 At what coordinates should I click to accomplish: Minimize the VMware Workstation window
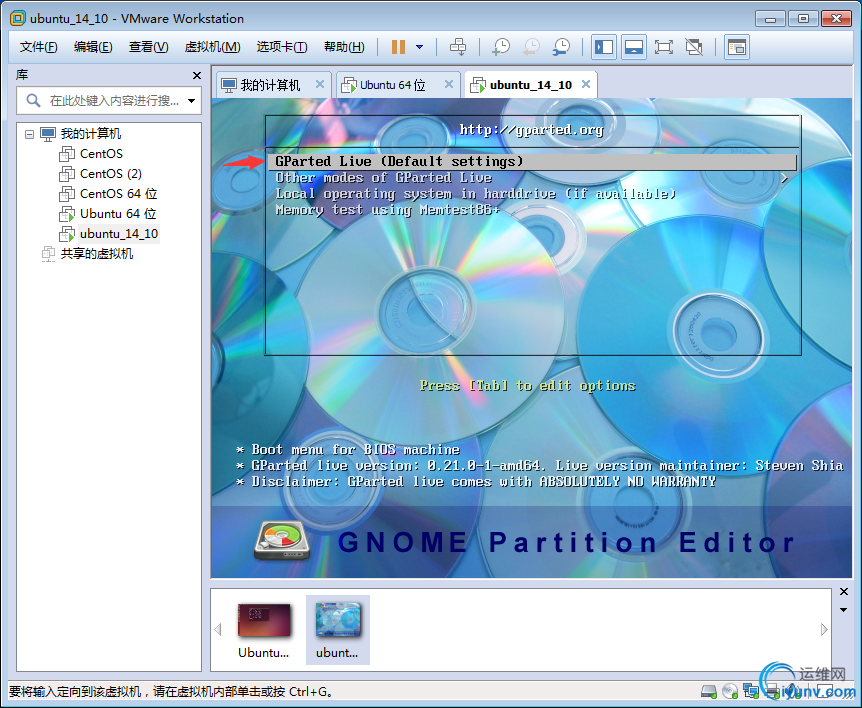tap(770, 19)
